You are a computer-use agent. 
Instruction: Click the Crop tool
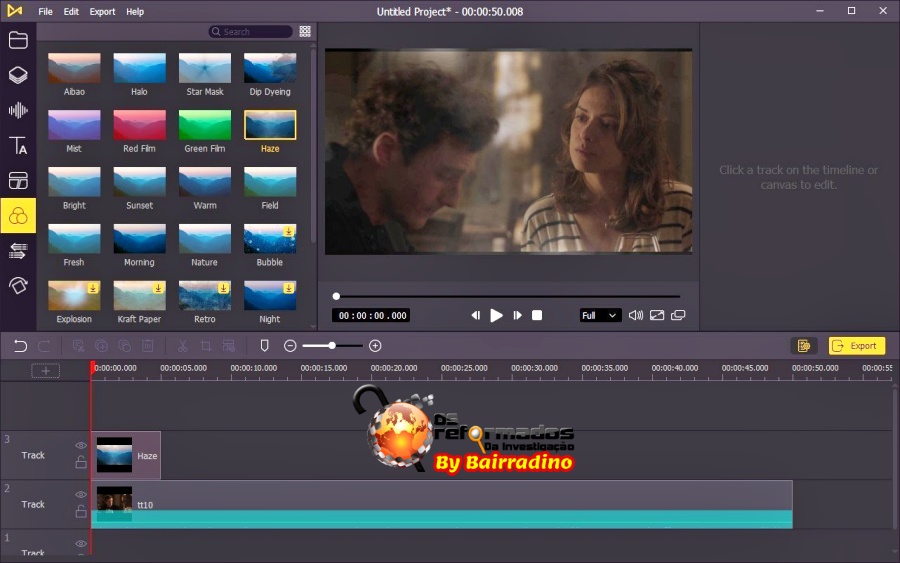click(205, 346)
